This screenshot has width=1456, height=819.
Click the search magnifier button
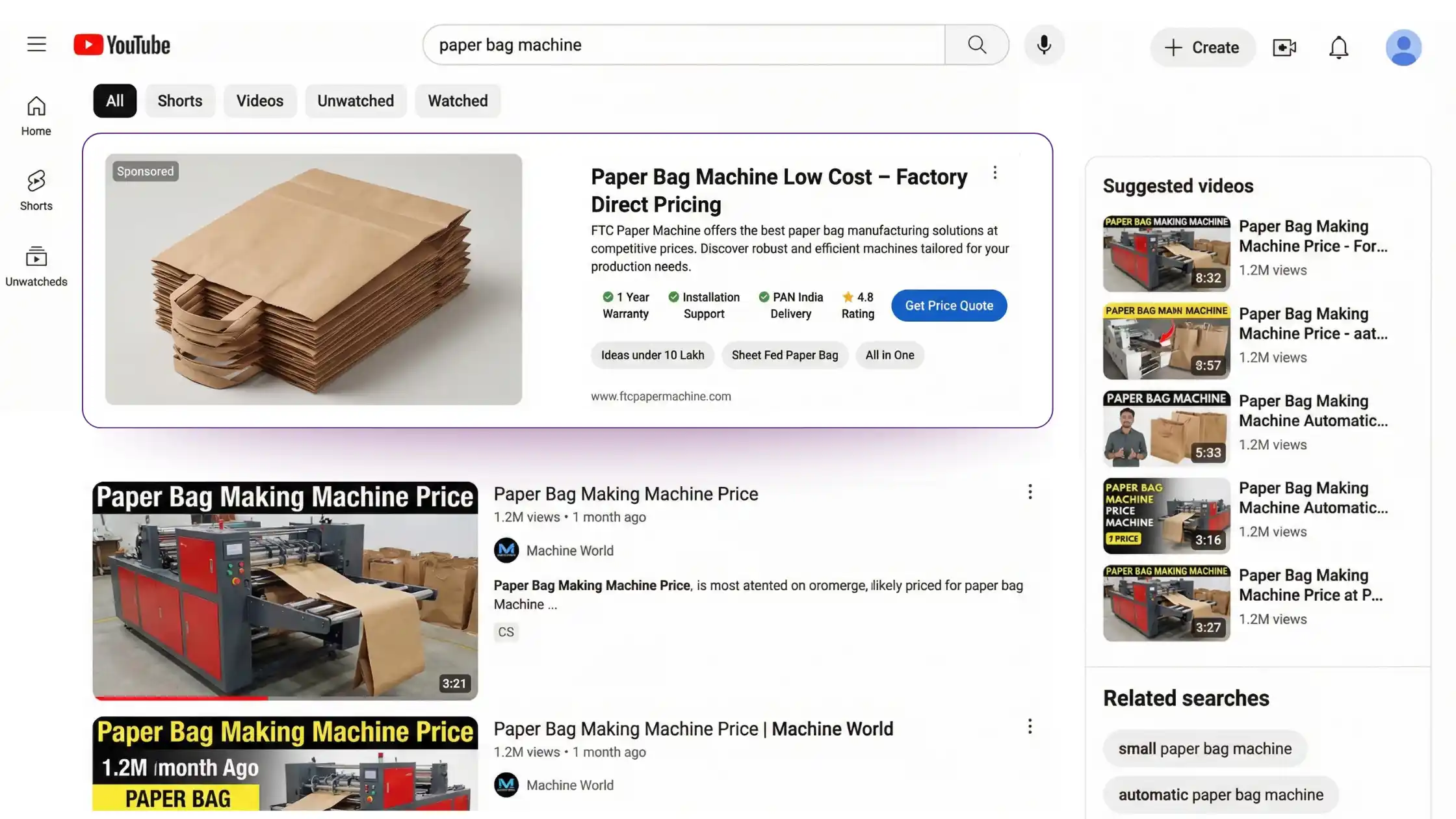(x=976, y=45)
